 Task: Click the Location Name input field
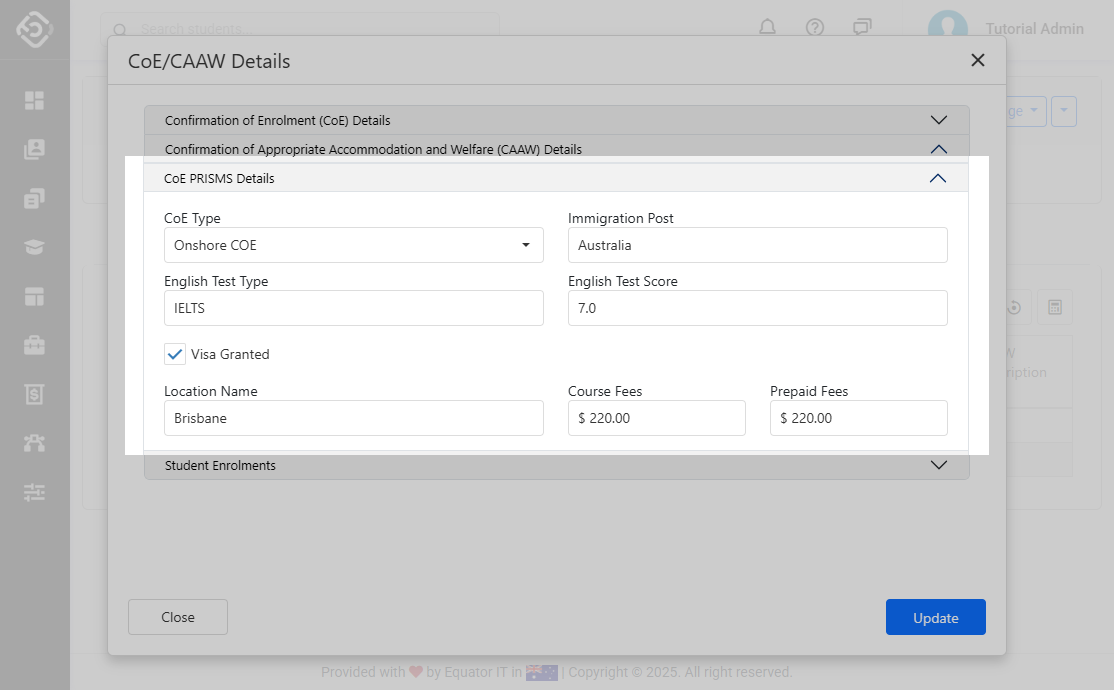(x=353, y=418)
